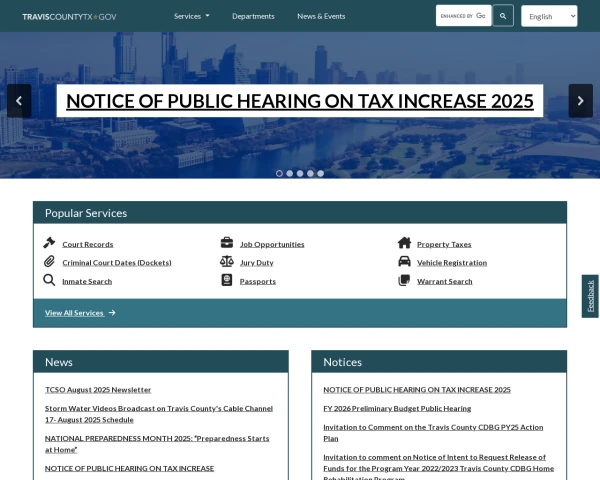This screenshot has height=480, width=600.
Task: Click the briefcase icon beside Job Opportunities
Action: coord(227,243)
